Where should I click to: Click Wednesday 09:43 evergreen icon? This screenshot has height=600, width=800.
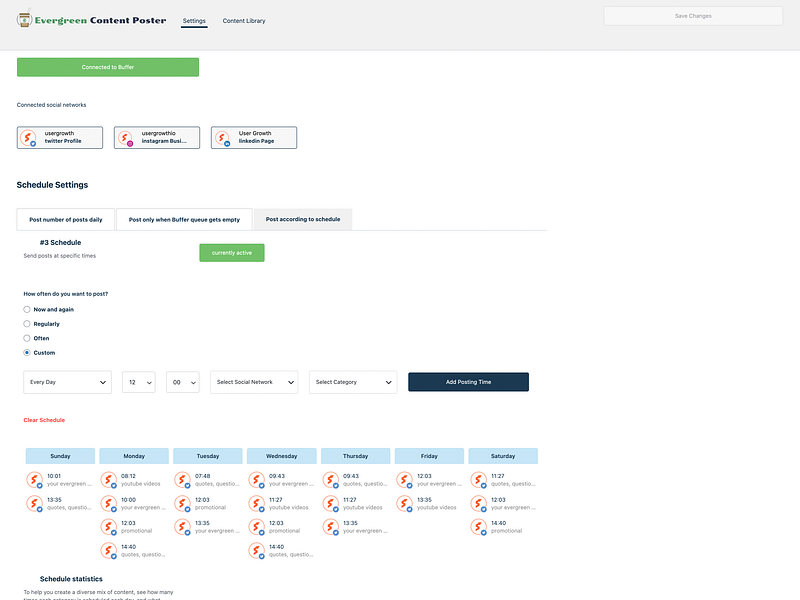tap(257, 480)
